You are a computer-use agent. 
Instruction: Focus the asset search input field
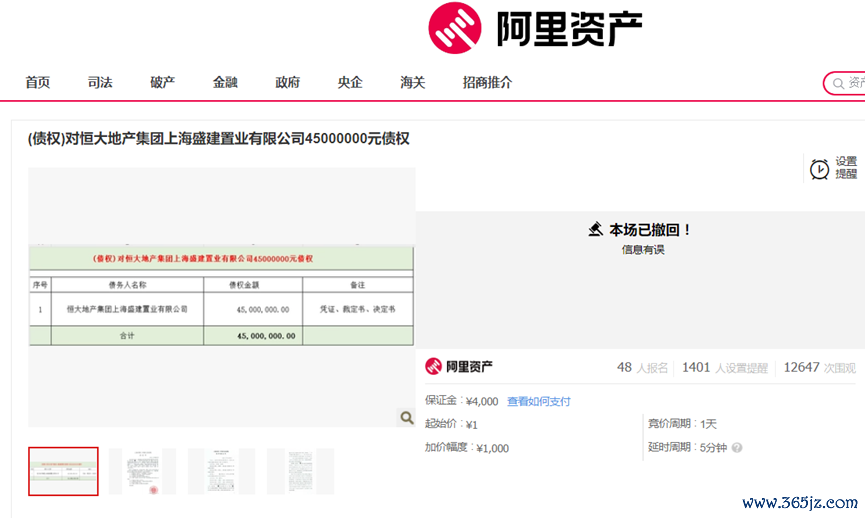(845, 83)
